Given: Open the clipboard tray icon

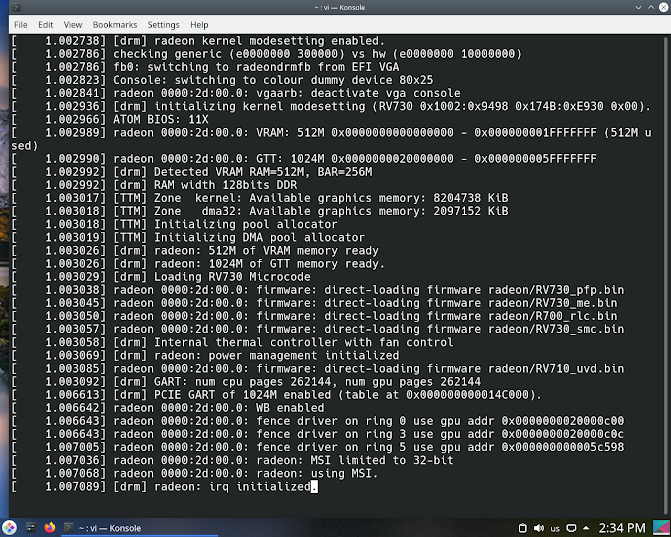Looking at the screenshot, I should point(522,528).
